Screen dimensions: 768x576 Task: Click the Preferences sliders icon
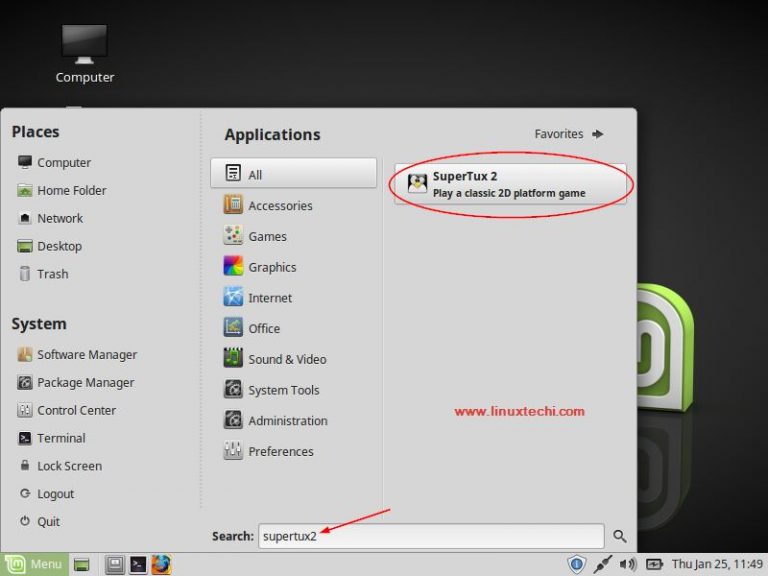233,451
